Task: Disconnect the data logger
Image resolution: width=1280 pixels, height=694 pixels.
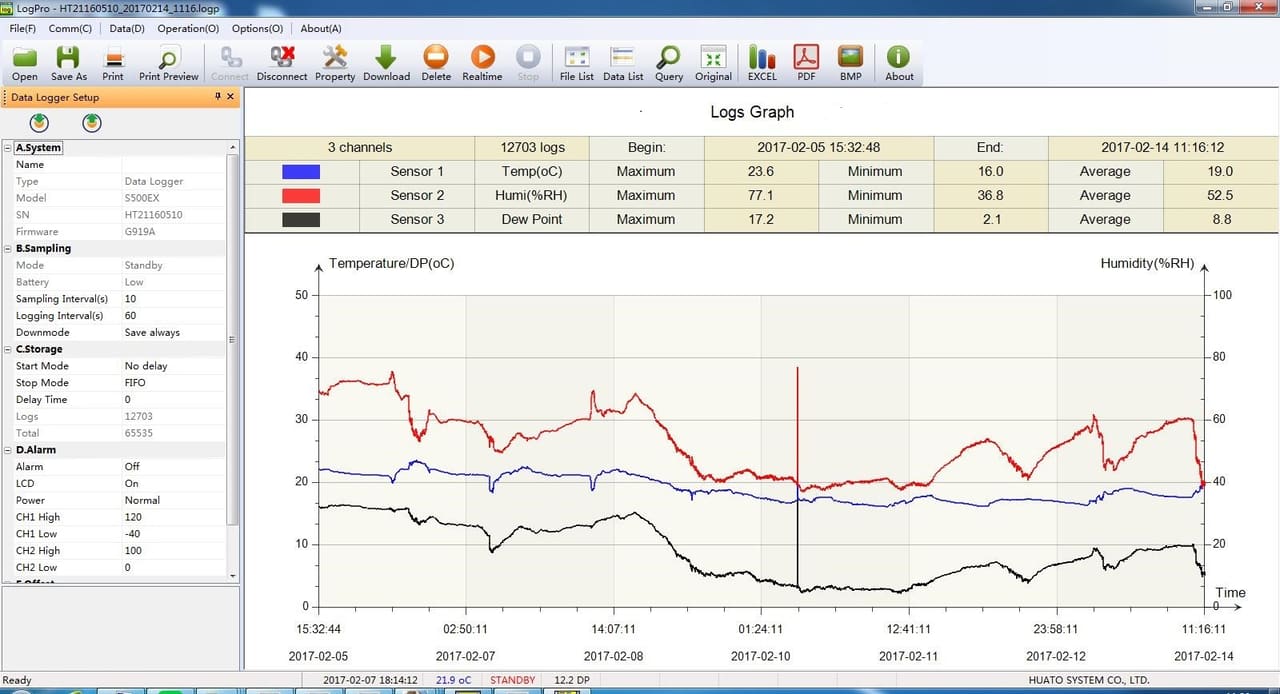Action: [282, 63]
